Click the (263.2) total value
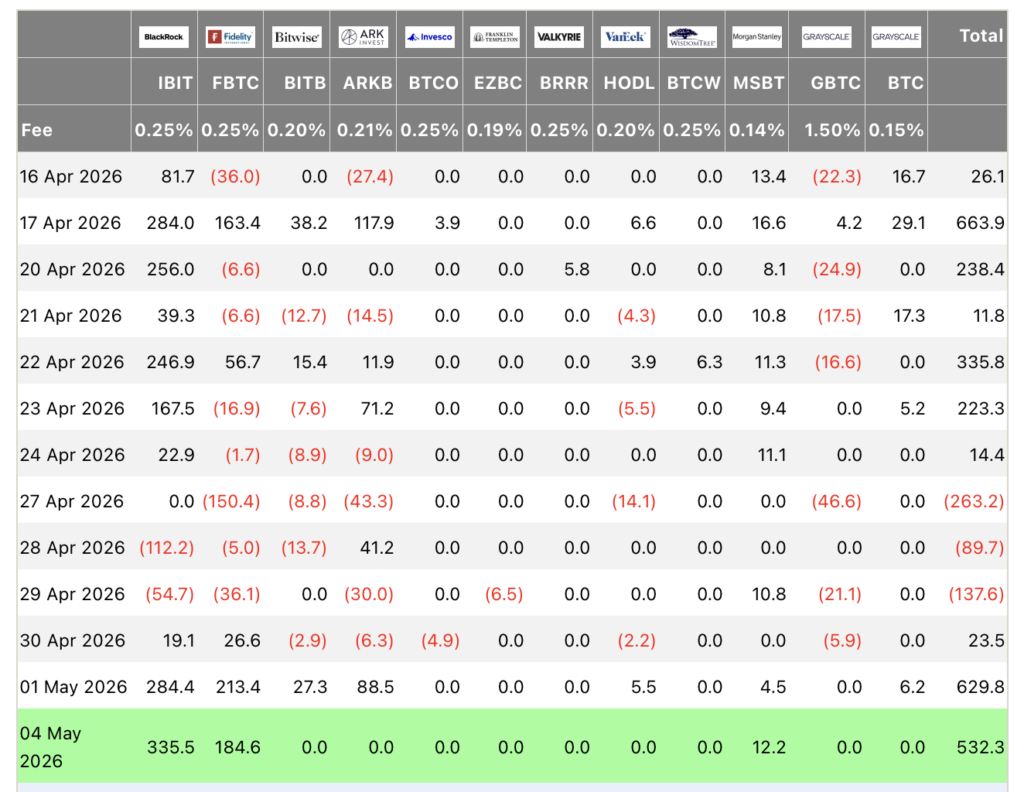The width and height of the screenshot is (1024, 792). 974,501
